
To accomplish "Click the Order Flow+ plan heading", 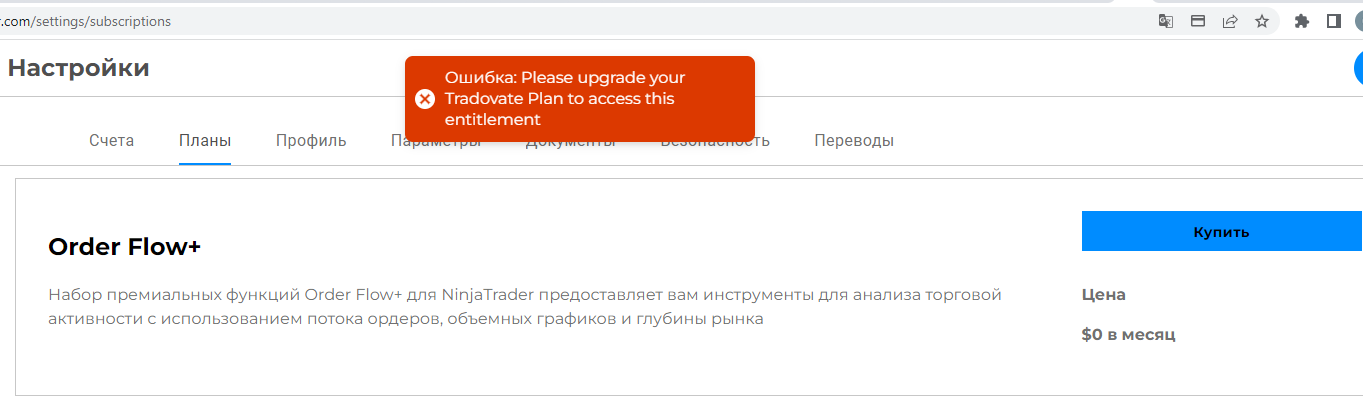I will [125, 247].
